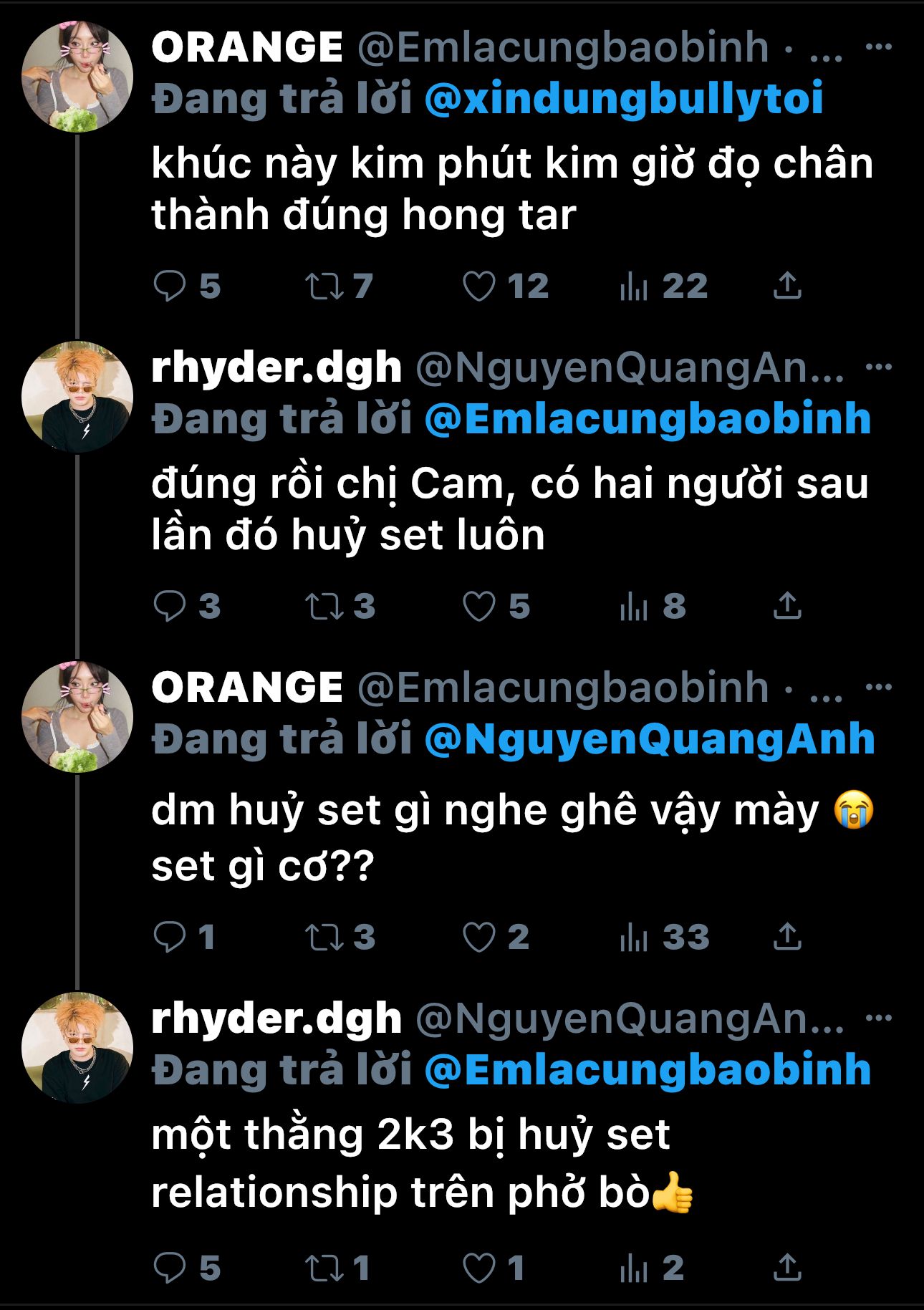Share the 'một thằng 2k3' tweet
The image size is (924, 1310).
pos(787,1268)
